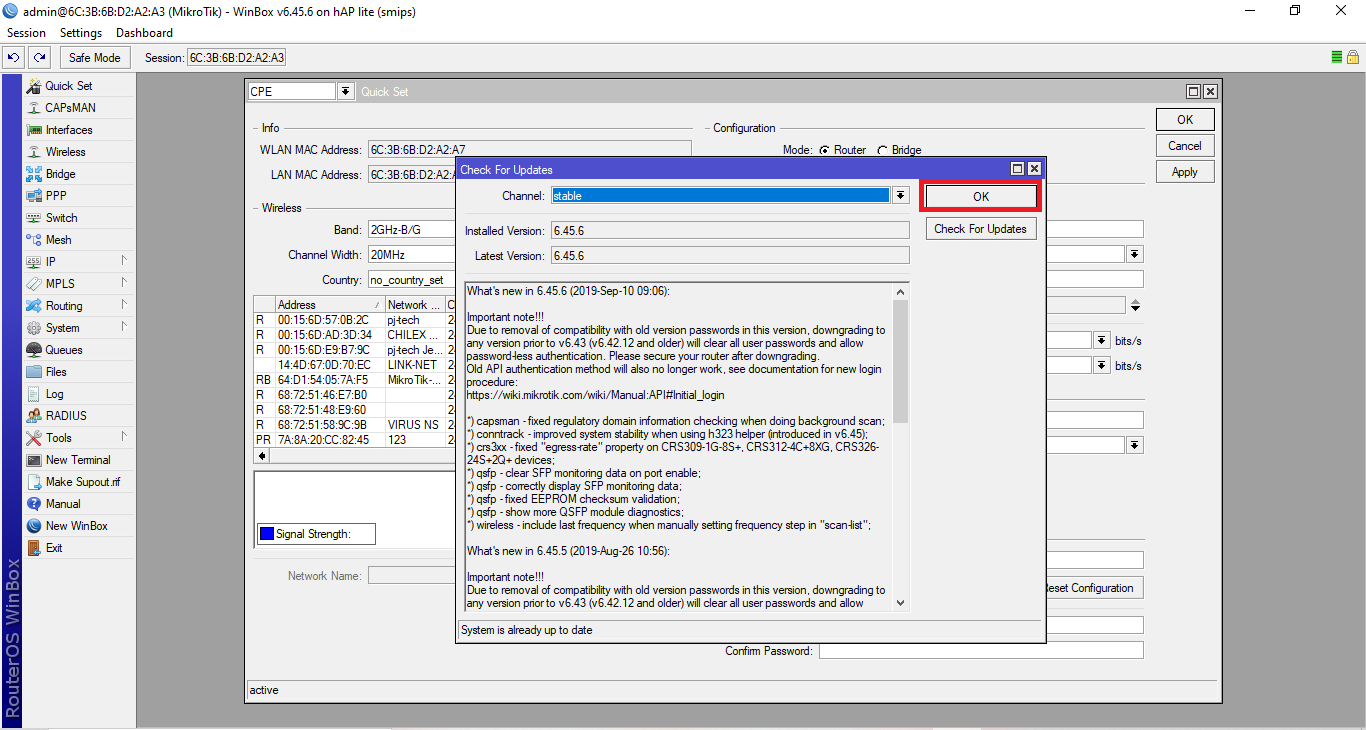Open the Channel dropdown arrow
The image size is (1366, 730).
point(900,196)
